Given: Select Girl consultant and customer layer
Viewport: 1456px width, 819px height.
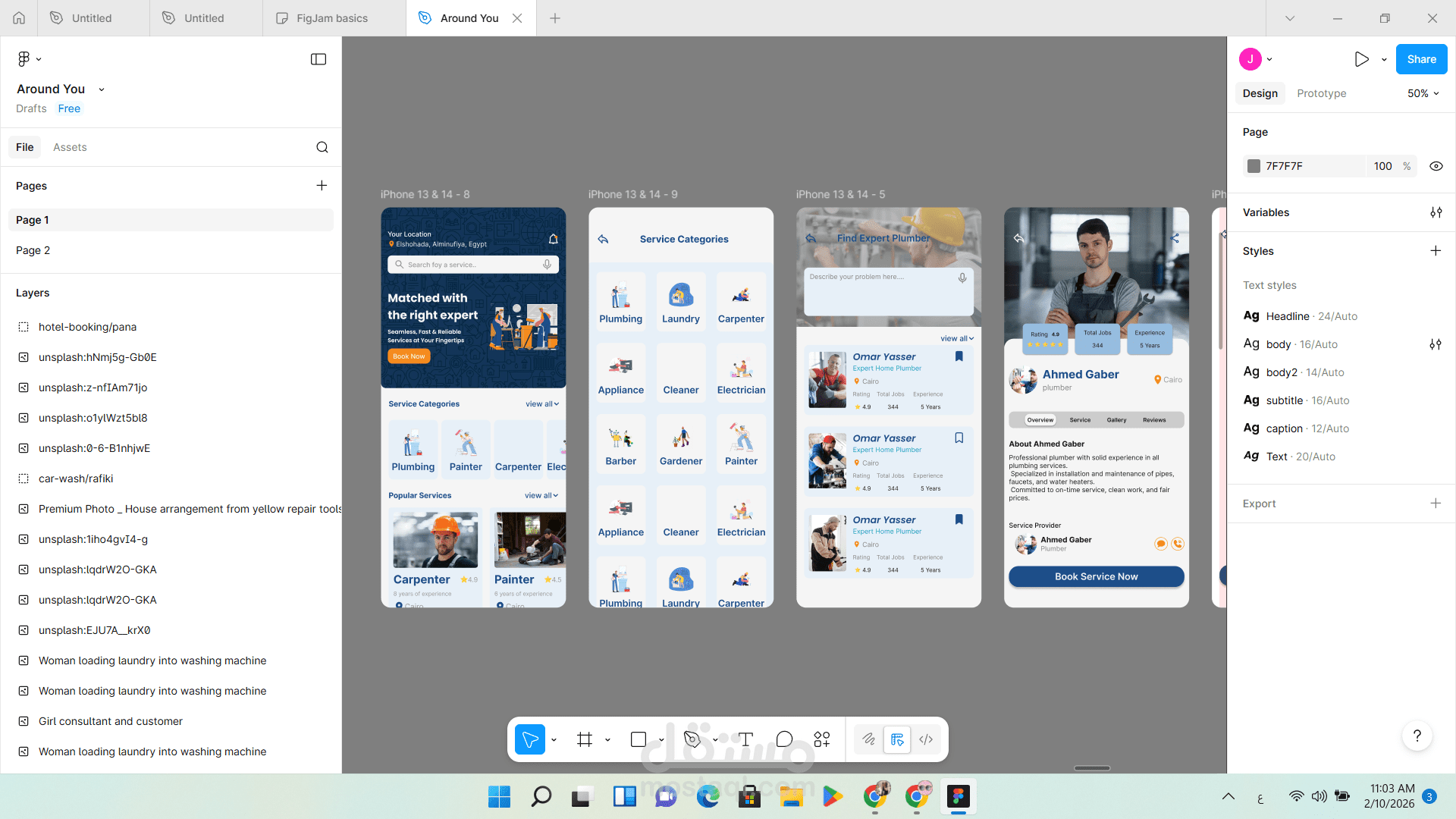Looking at the screenshot, I should (x=110, y=721).
